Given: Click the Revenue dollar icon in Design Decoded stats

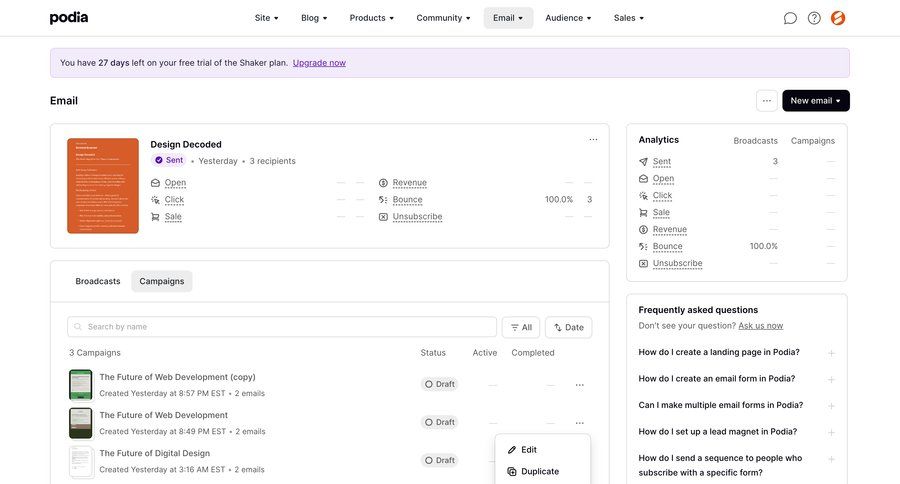Looking at the screenshot, I should 383,183.
